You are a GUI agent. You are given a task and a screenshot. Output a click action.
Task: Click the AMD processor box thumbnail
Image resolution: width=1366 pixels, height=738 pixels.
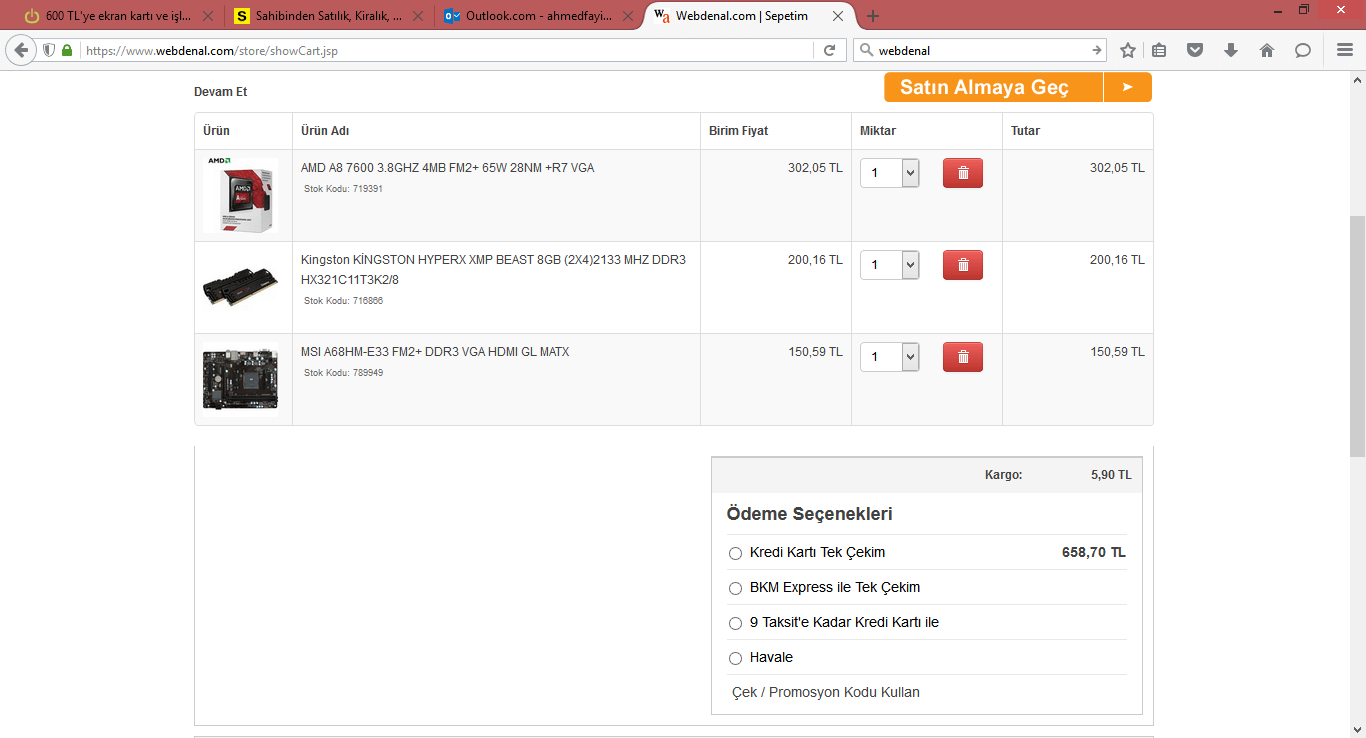tap(241, 195)
